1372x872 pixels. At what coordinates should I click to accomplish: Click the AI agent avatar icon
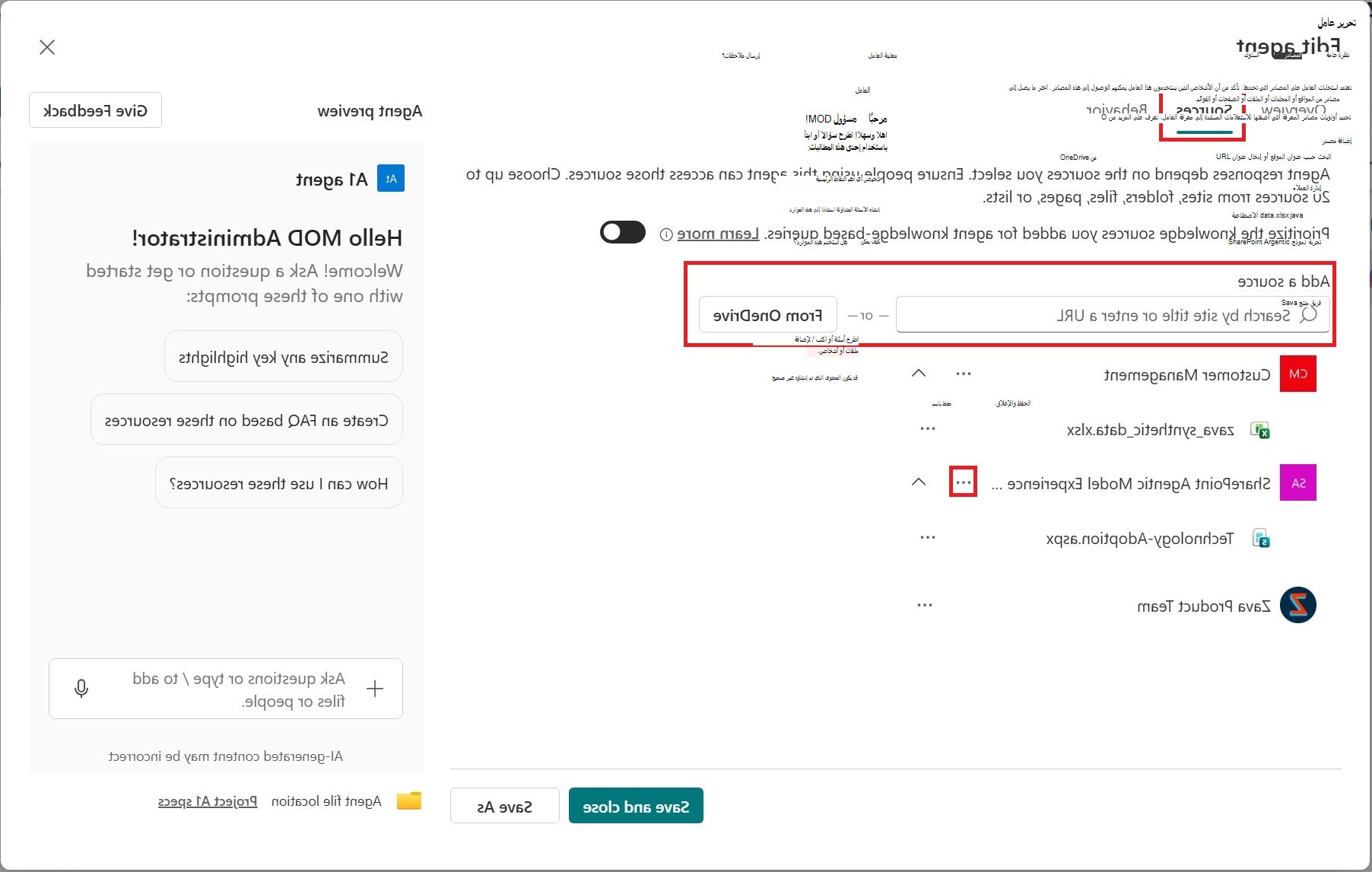point(391,179)
